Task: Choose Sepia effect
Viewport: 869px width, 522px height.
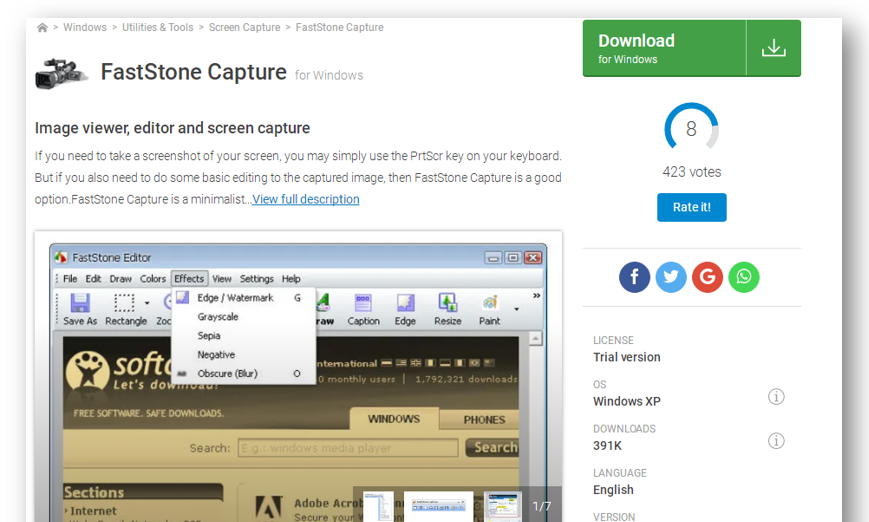Action: tap(243, 336)
